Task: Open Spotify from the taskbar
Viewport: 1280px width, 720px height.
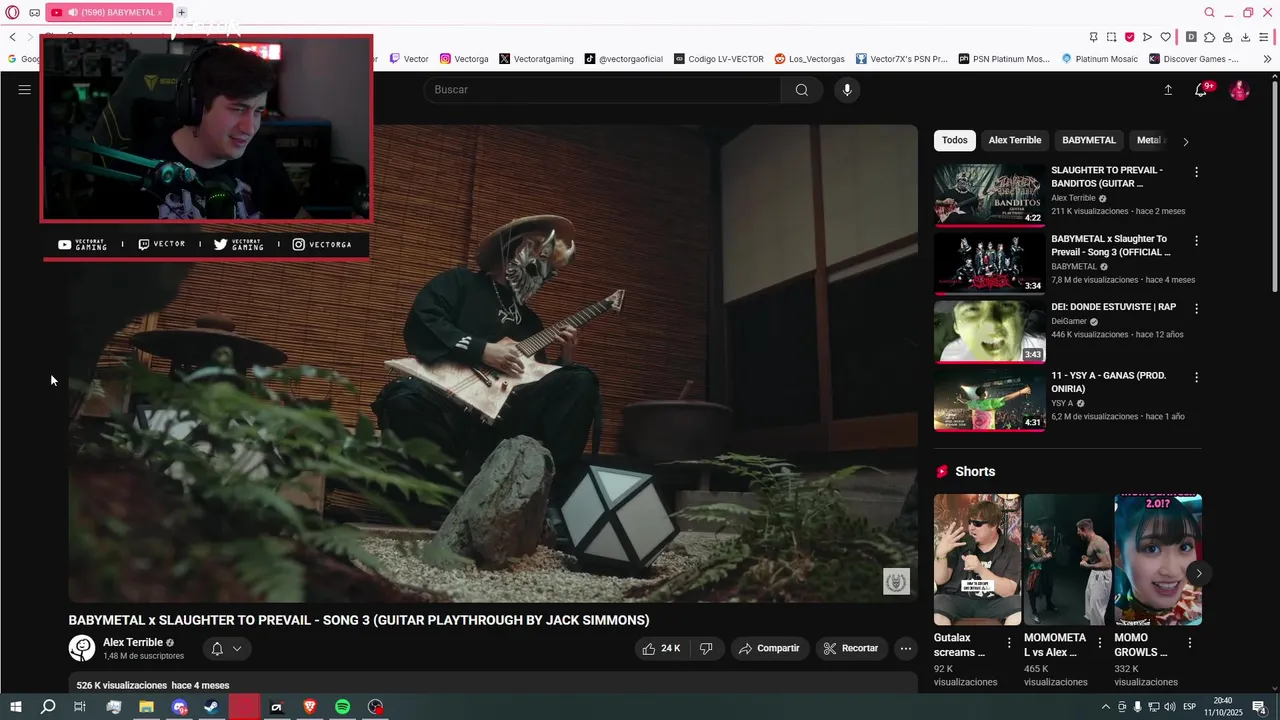Action: pos(342,707)
